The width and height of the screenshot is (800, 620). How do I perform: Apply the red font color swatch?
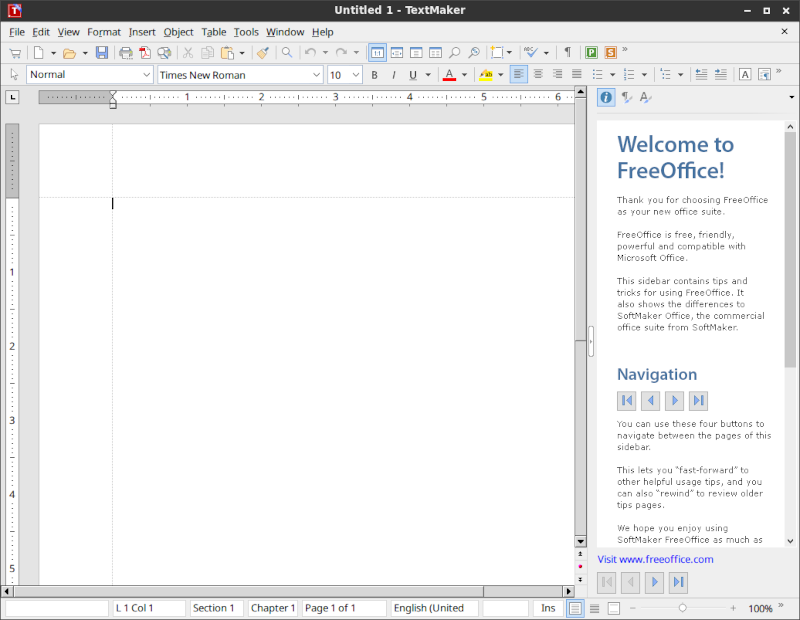pyautogui.click(x=449, y=75)
